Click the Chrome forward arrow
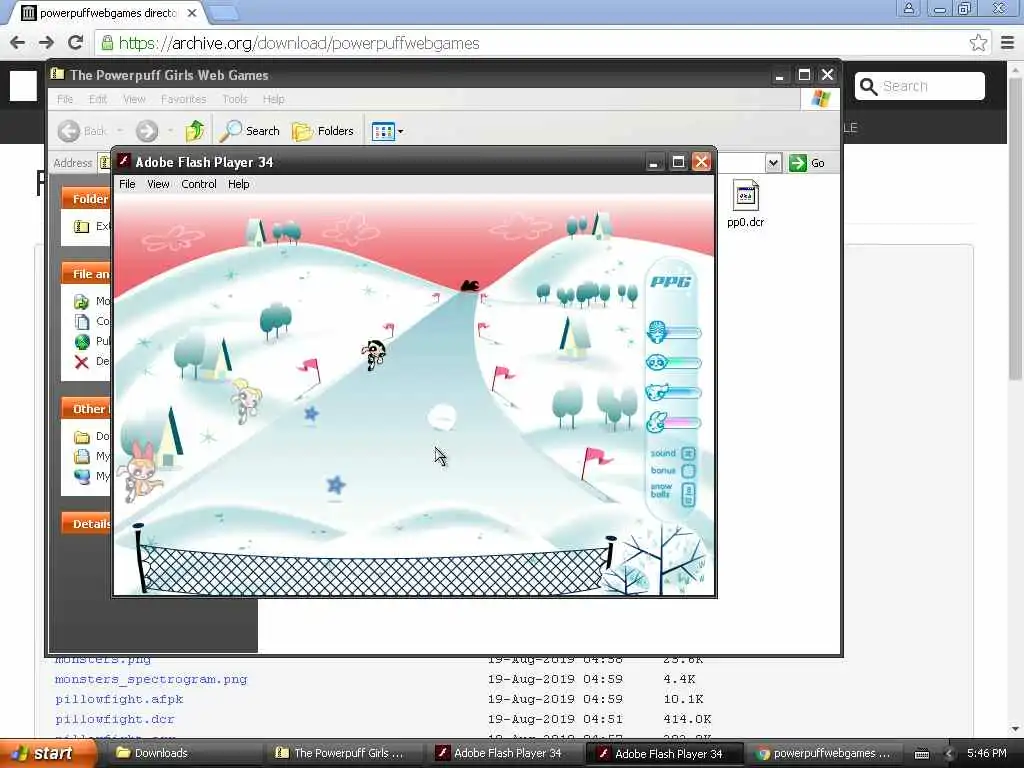Viewport: 1024px width, 768px height. [x=46, y=43]
